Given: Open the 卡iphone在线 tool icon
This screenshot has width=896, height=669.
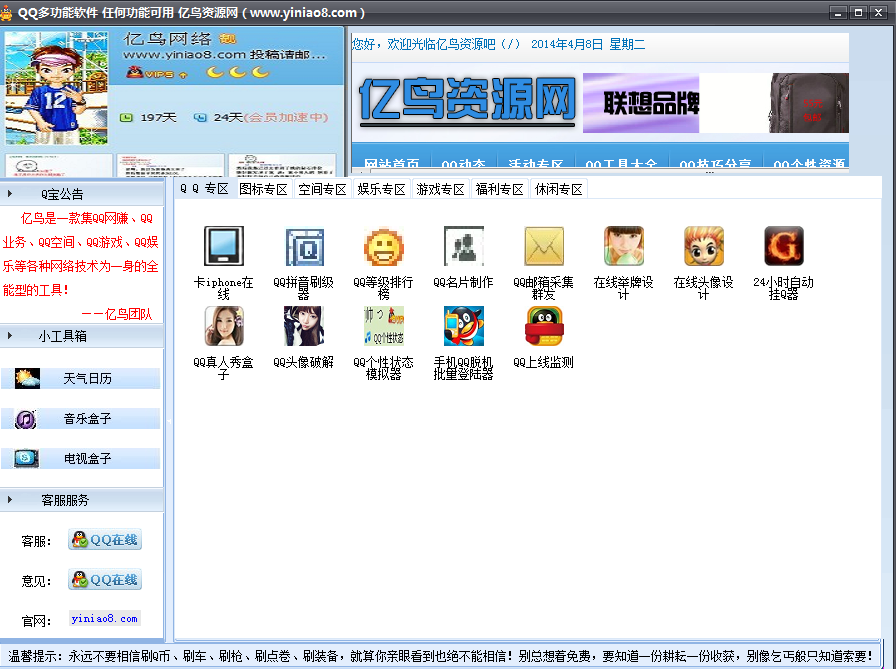Looking at the screenshot, I should coord(223,246).
